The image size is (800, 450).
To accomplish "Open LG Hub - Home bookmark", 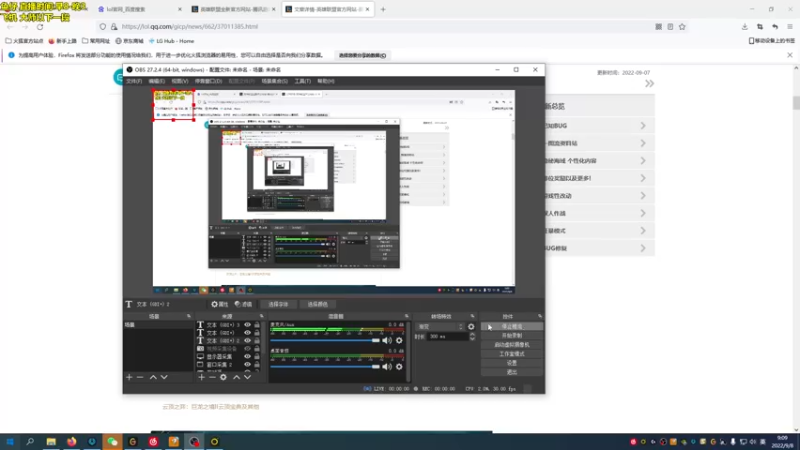I will coord(171,41).
